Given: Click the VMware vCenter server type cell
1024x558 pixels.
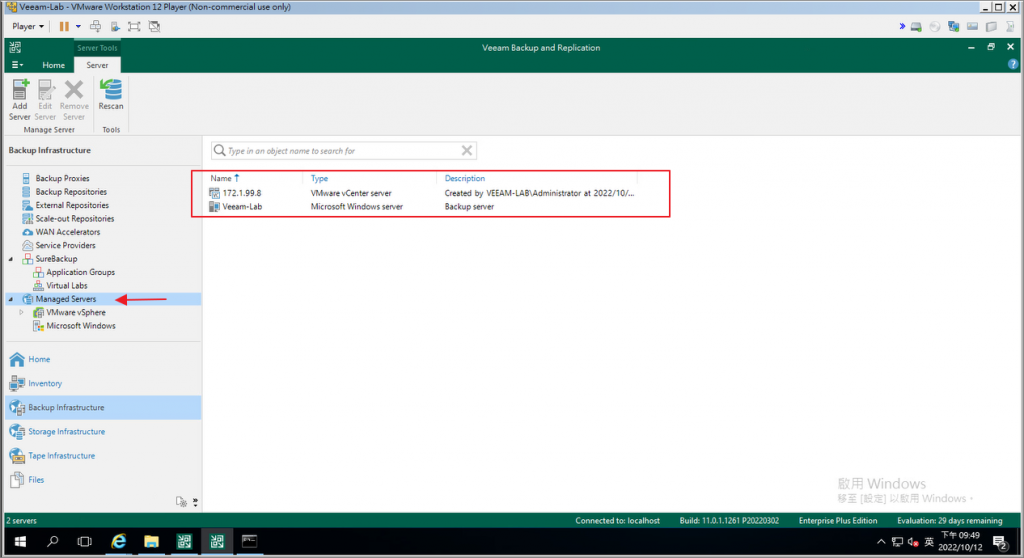Looking at the screenshot, I should pyautogui.click(x=351, y=193).
